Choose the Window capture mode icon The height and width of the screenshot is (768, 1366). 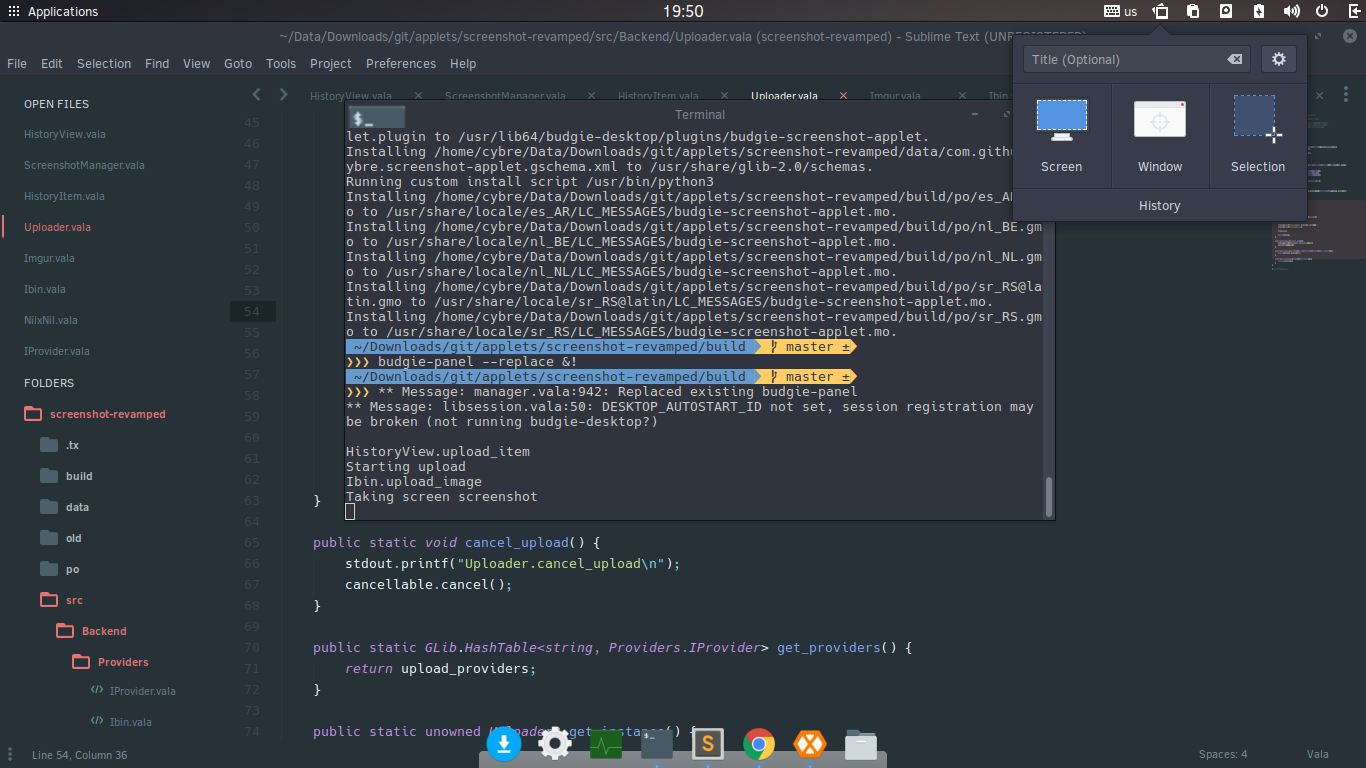[1160, 119]
